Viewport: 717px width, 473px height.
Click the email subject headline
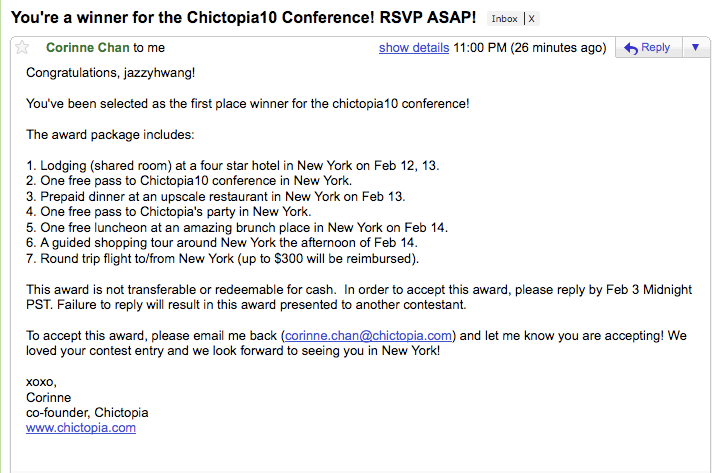coord(244,17)
